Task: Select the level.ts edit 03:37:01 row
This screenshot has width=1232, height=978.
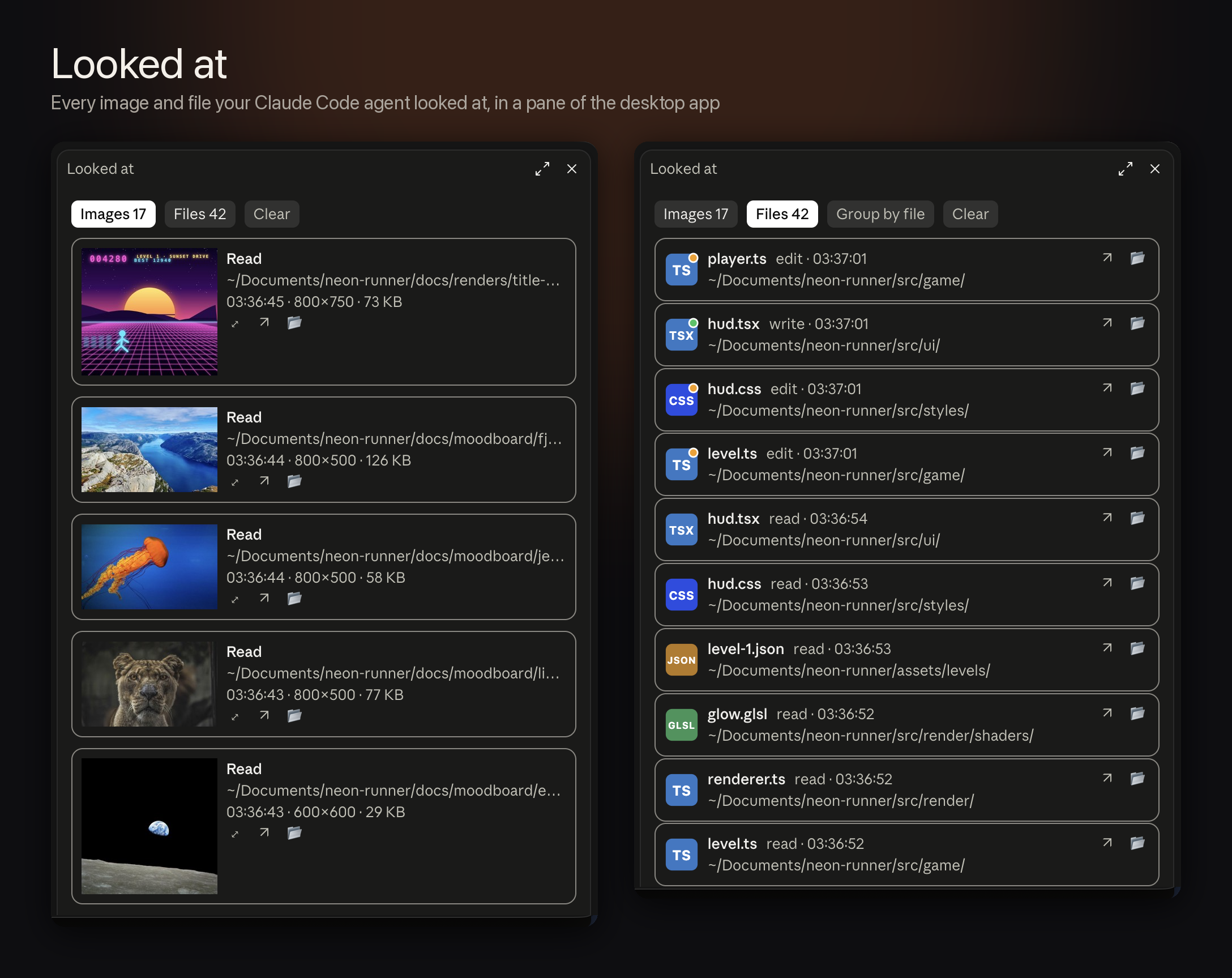Action: 906,464
